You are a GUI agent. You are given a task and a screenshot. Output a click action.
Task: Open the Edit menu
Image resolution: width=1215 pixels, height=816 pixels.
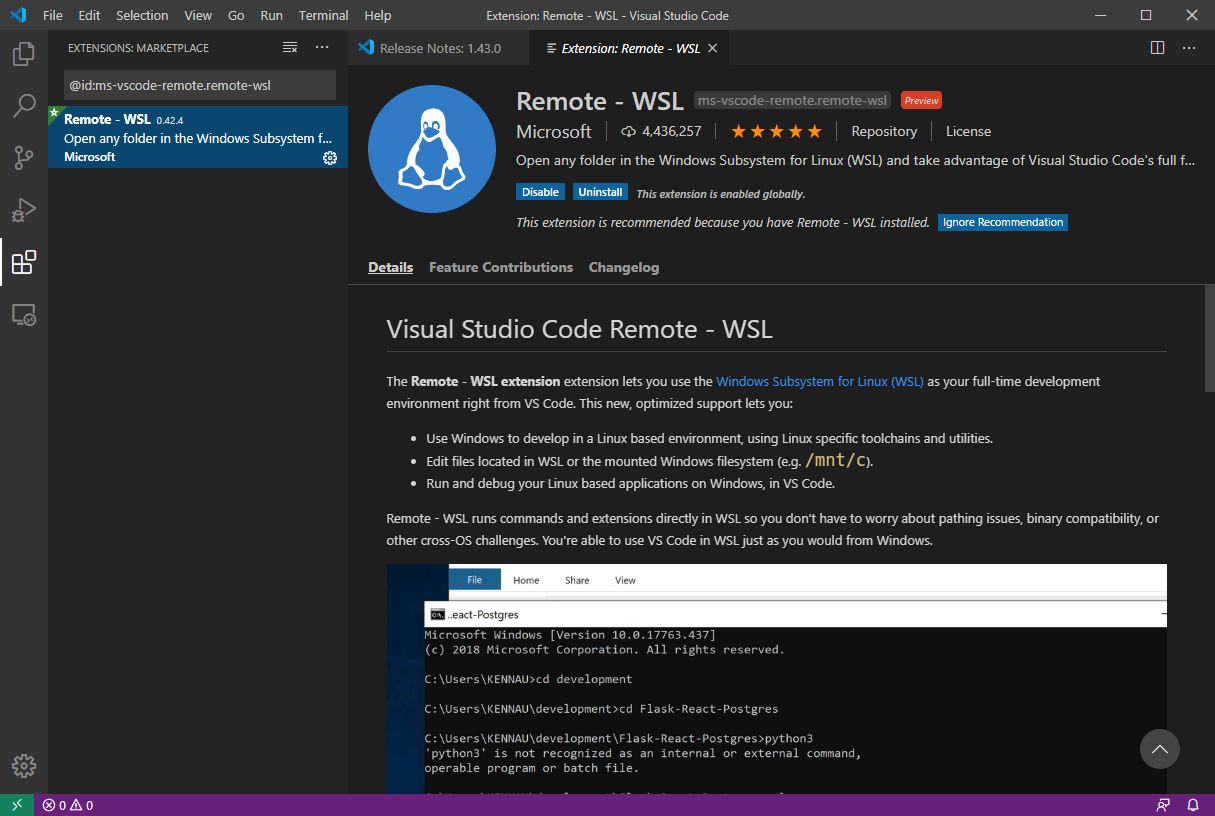(89, 15)
